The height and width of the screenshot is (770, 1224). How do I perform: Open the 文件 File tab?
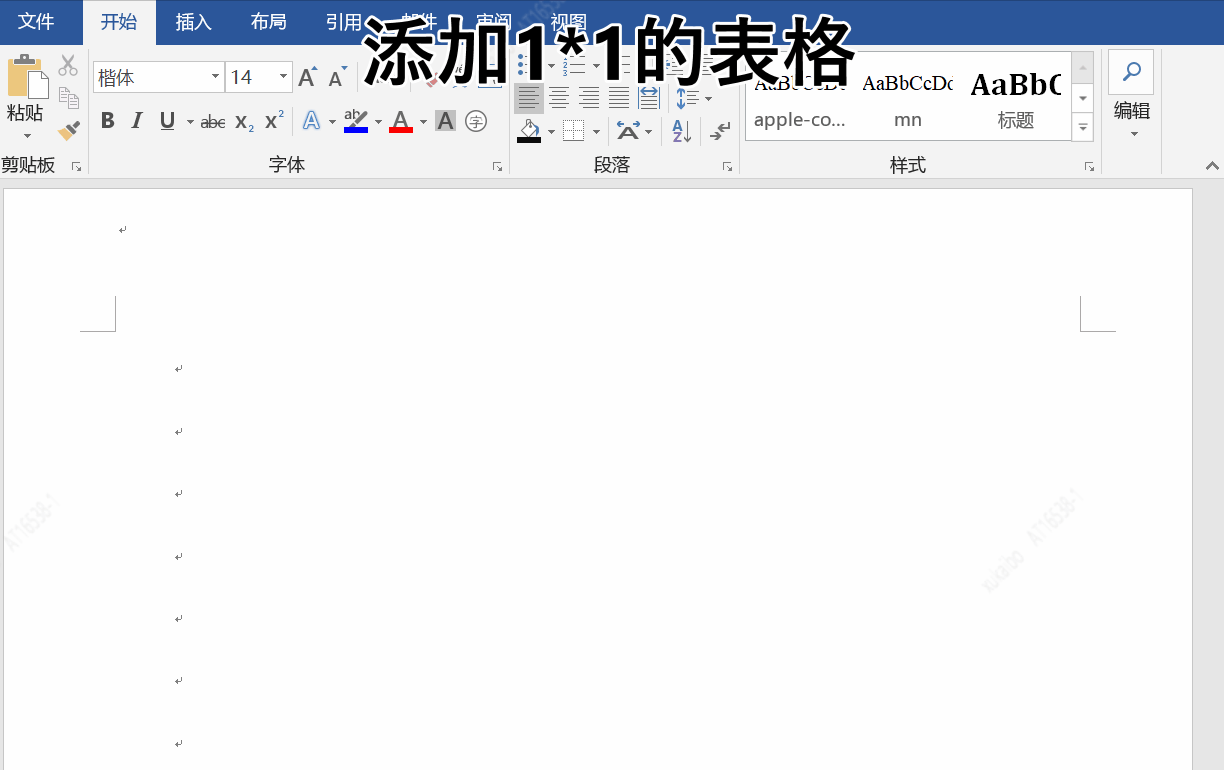click(37, 22)
